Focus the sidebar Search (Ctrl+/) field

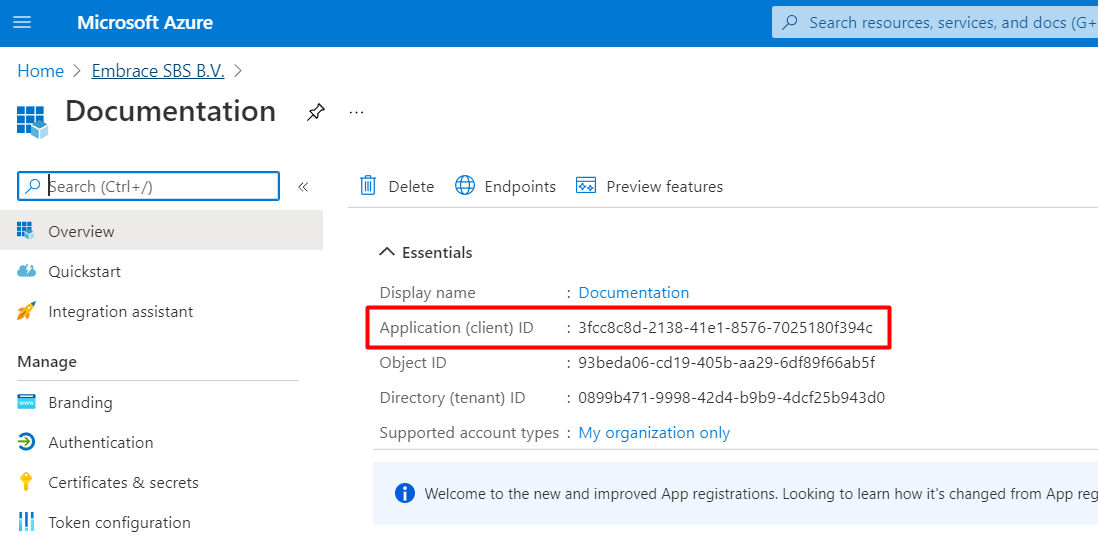(x=148, y=186)
